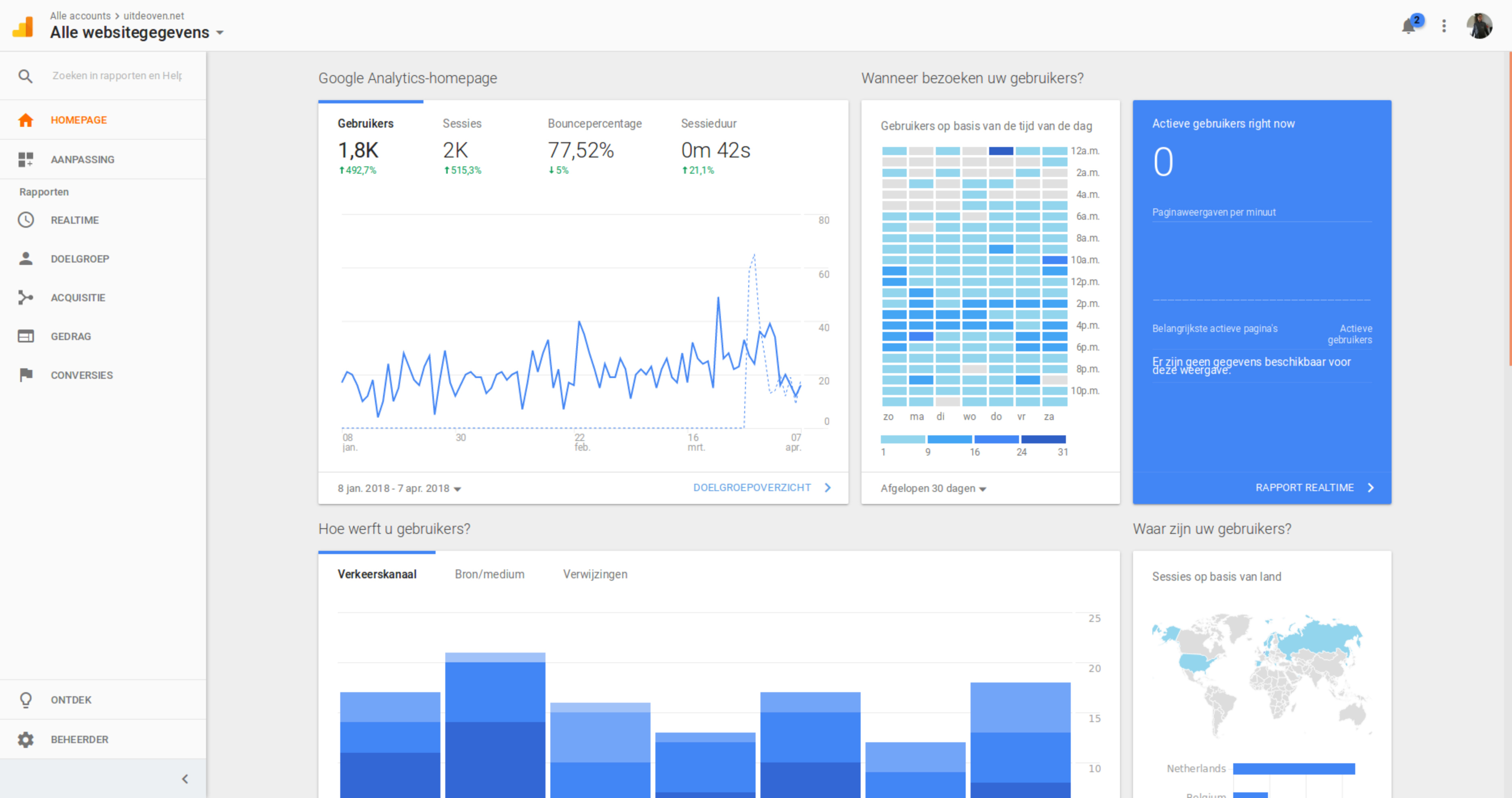This screenshot has width=1512, height=798.
Task: Click the Doelgroep person icon
Action: coord(25,259)
